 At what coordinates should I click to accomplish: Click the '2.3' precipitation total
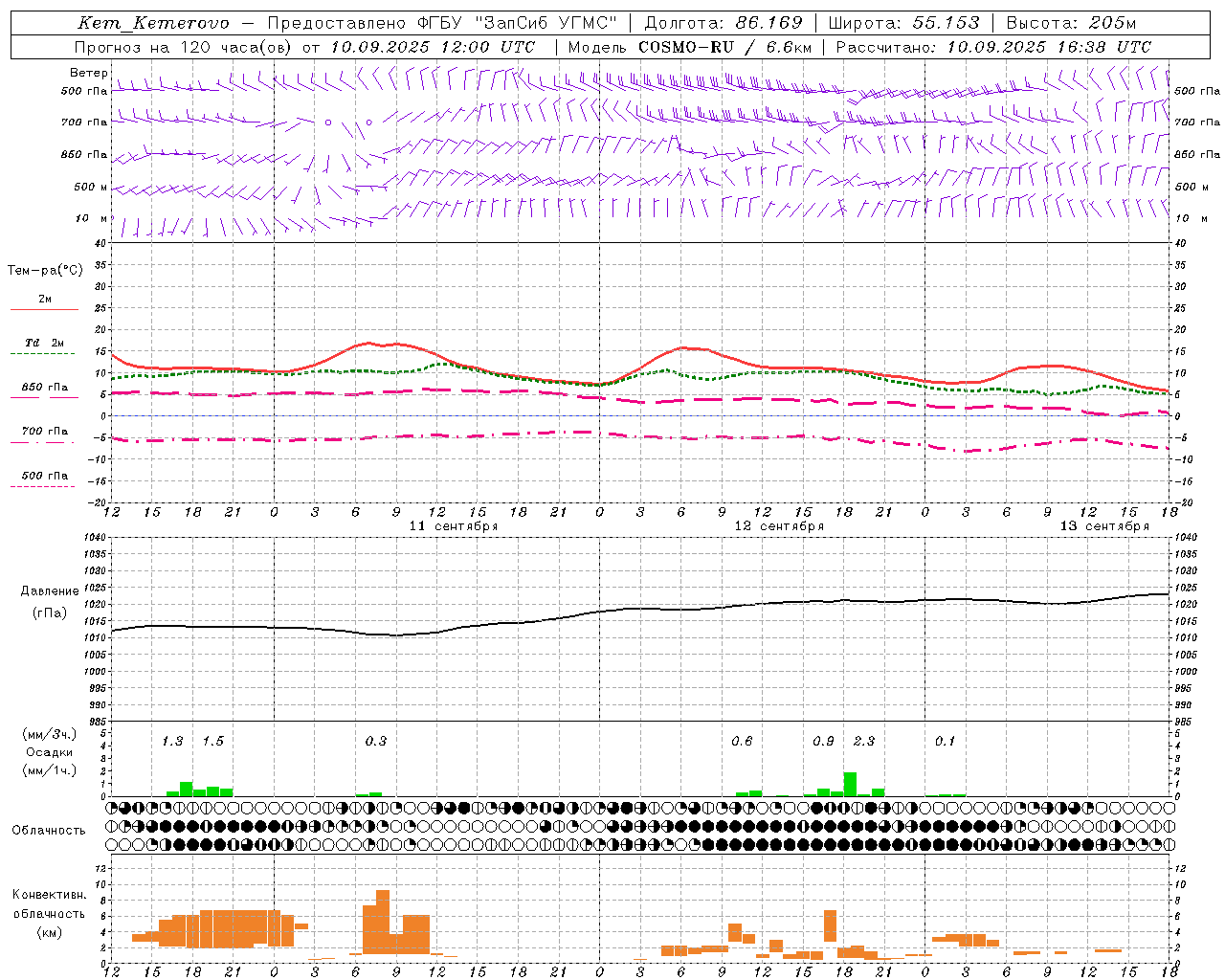coord(864,742)
